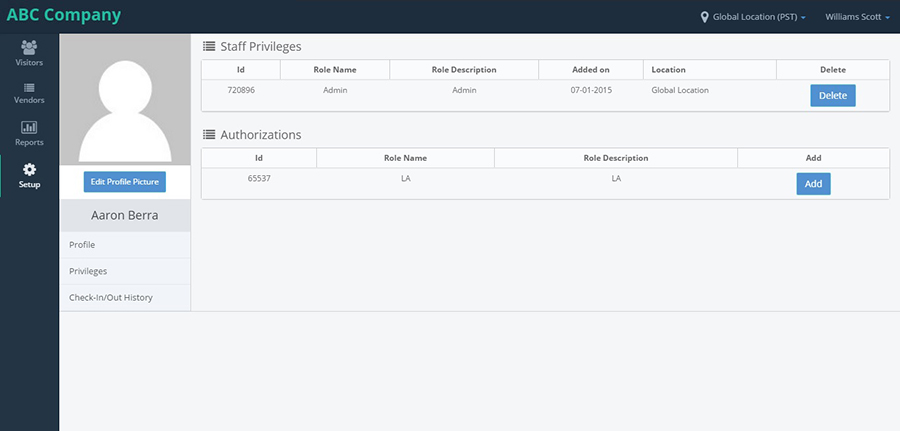Screen dimensions: 900x431
Task: Click the Staff Privileges list icon
Action: 209,46
